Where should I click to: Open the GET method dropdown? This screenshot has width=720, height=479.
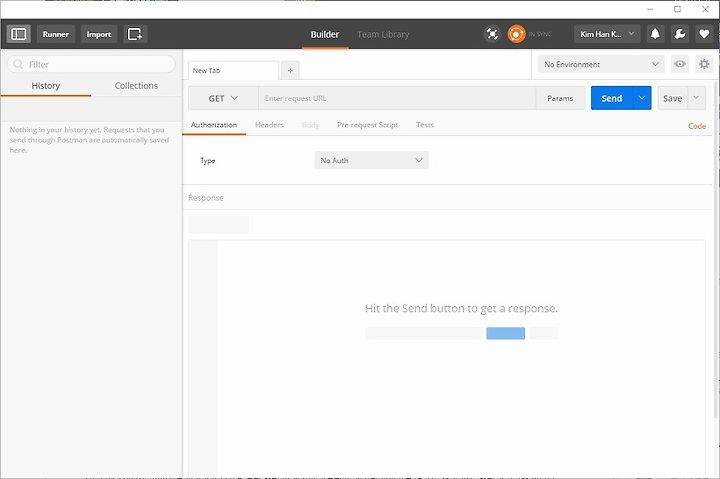(223, 98)
